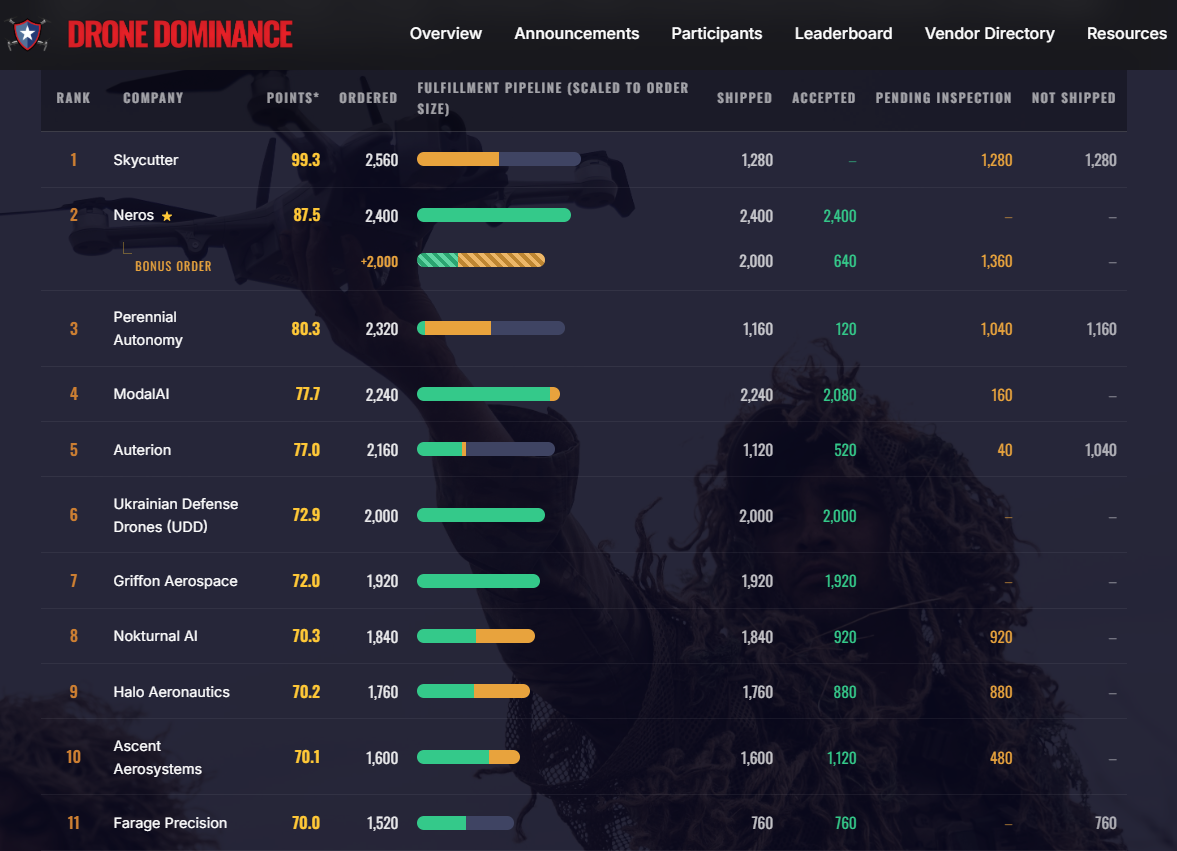The width and height of the screenshot is (1177, 851).
Task: Open the Overview nav item
Action: pos(445,34)
